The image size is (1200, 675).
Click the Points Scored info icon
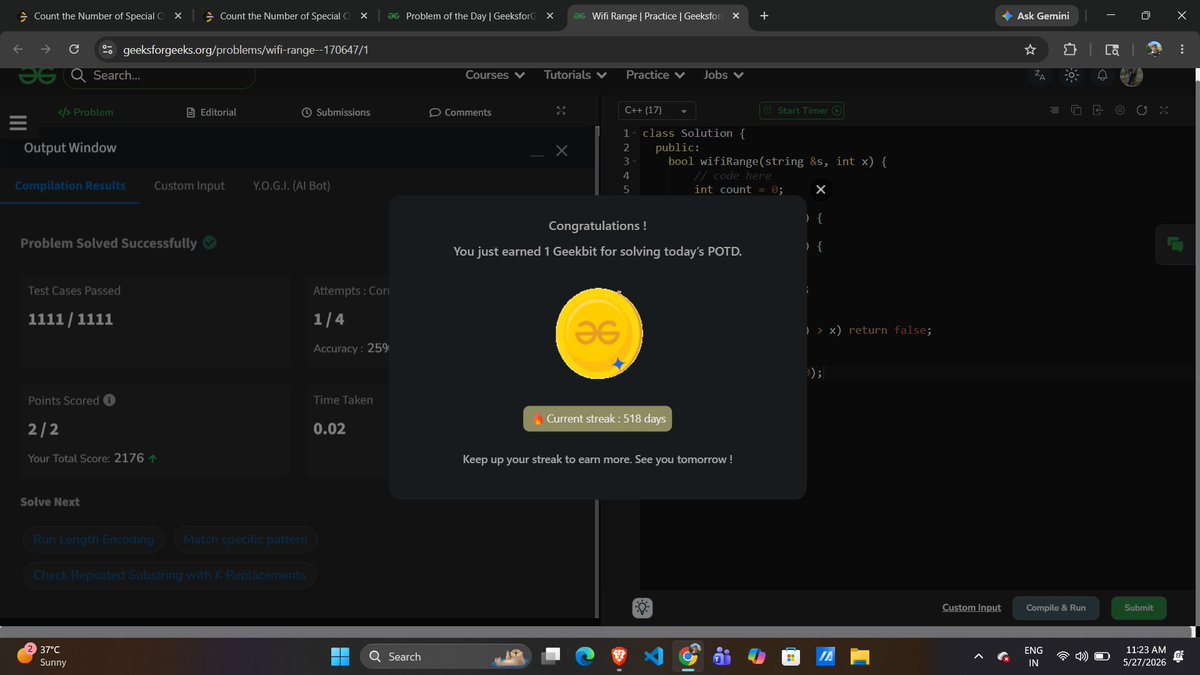click(109, 400)
